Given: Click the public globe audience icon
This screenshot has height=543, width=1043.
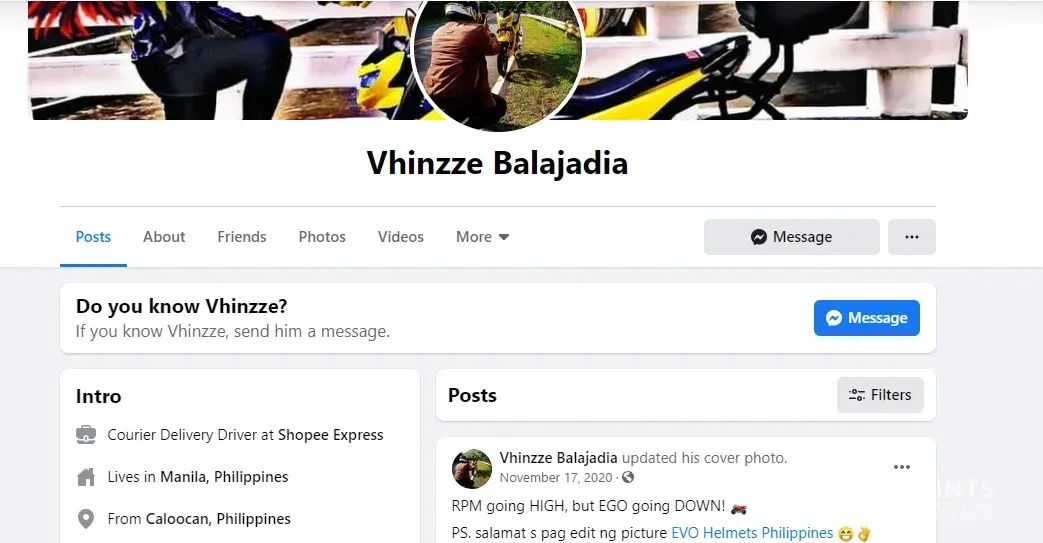Looking at the screenshot, I should click(x=628, y=477).
